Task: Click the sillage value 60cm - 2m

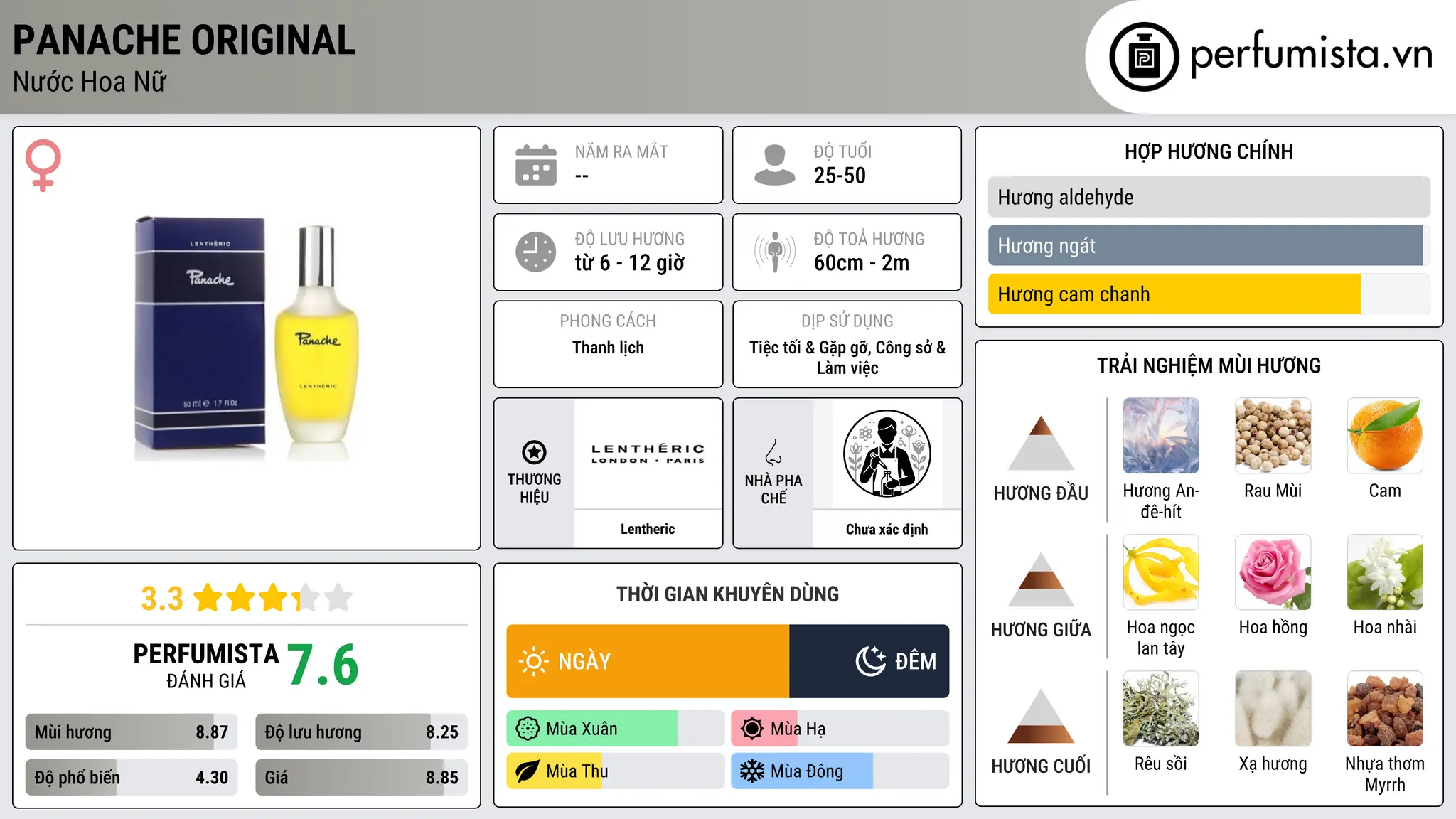Action: [862, 263]
